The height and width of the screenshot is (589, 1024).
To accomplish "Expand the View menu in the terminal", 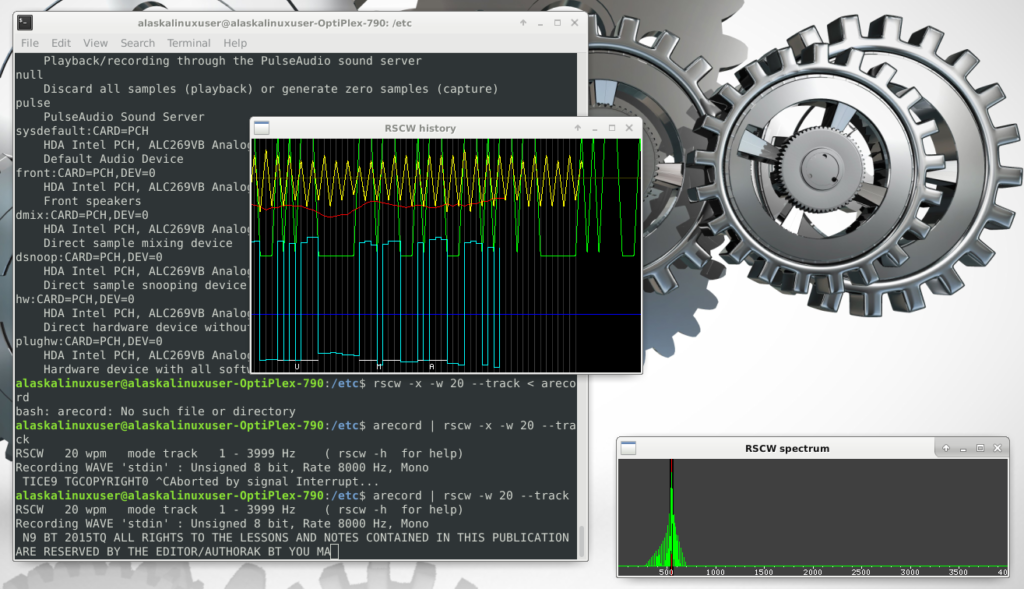I will (x=95, y=43).
